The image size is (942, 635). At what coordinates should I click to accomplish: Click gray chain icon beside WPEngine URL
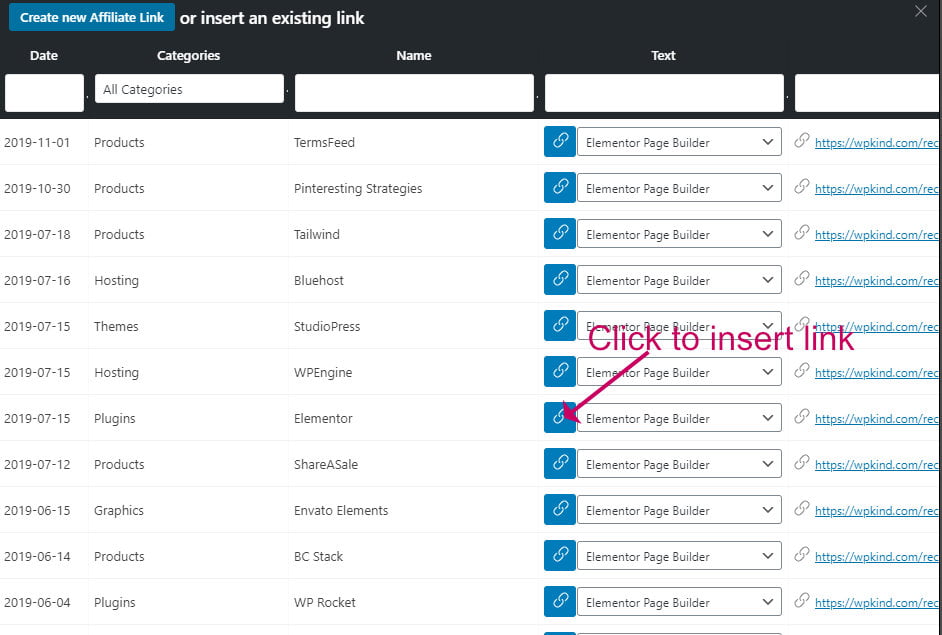click(x=801, y=371)
